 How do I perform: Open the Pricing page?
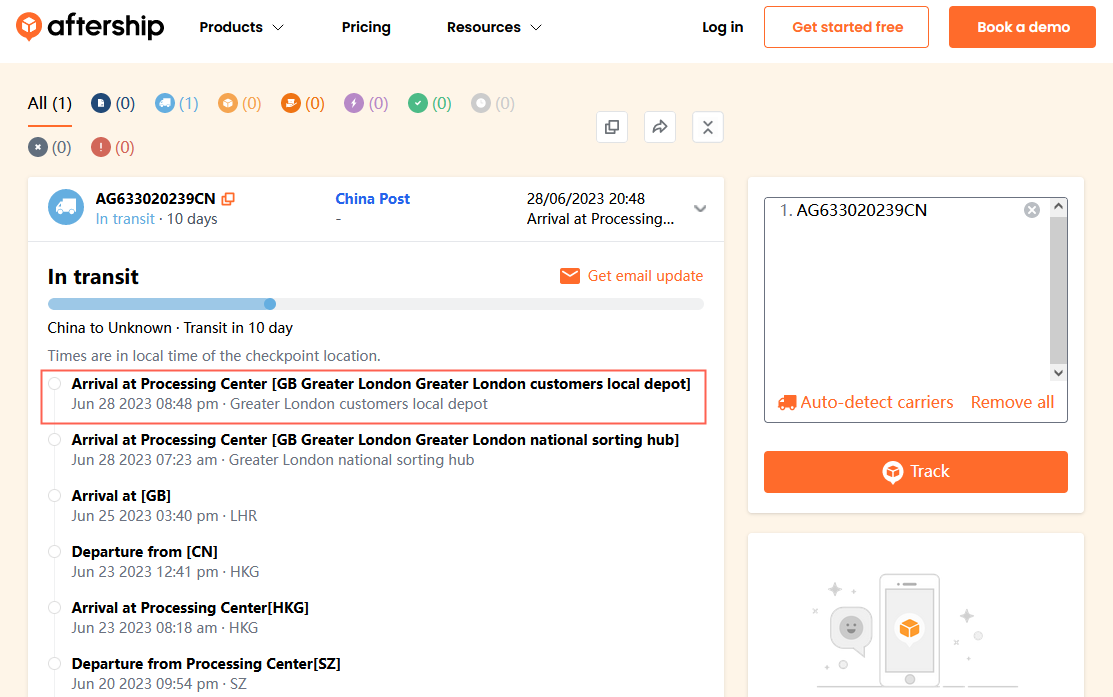click(366, 27)
